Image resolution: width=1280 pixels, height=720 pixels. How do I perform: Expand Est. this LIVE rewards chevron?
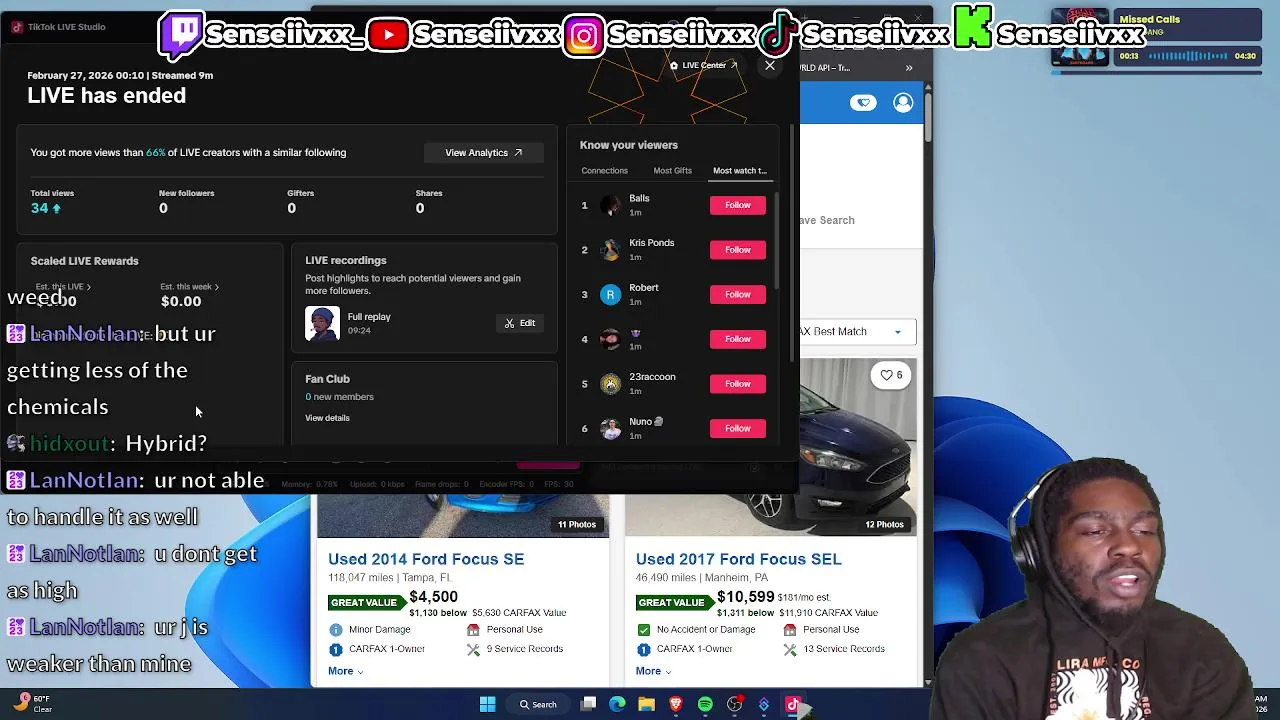pyautogui.click(x=88, y=287)
